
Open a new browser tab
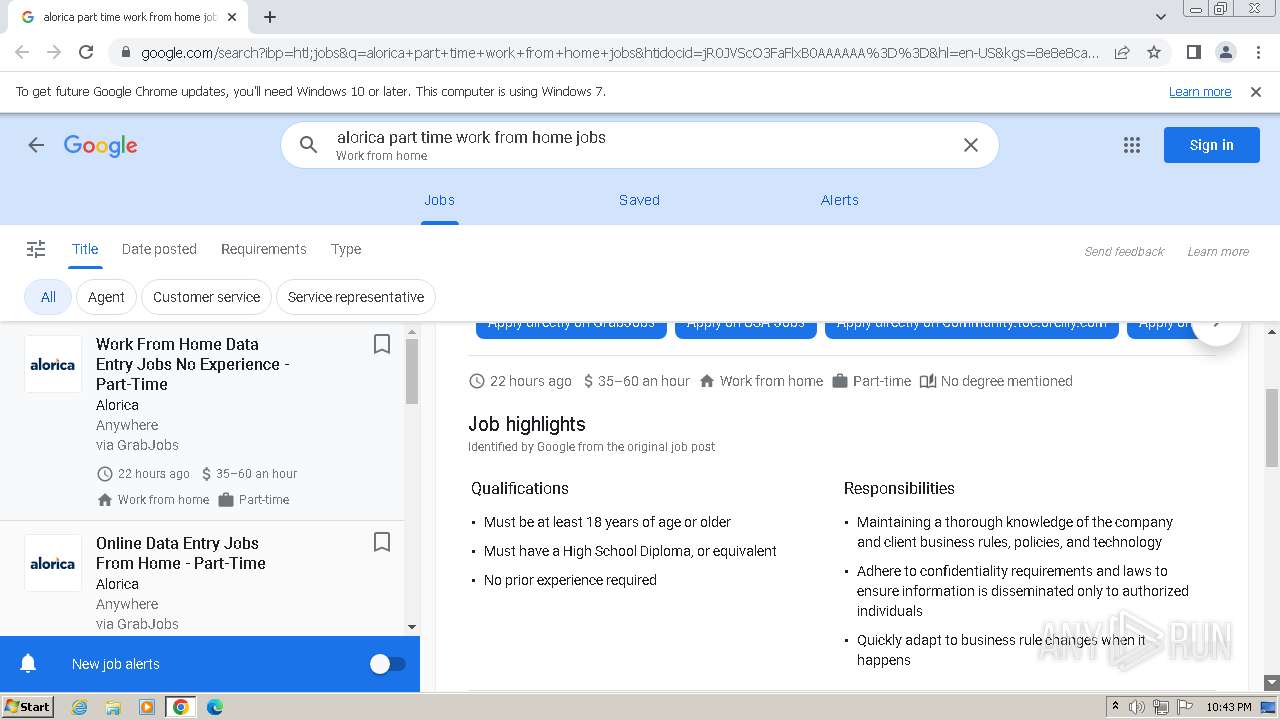(270, 17)
